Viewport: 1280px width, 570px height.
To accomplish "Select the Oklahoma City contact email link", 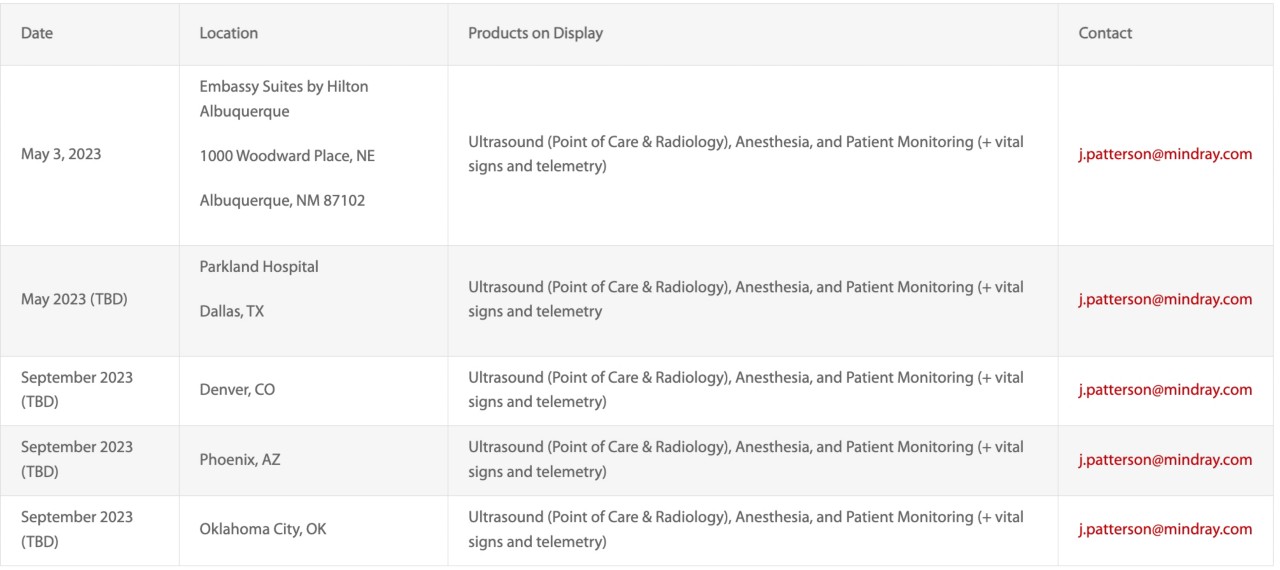I will click(x=1165, y=530).
